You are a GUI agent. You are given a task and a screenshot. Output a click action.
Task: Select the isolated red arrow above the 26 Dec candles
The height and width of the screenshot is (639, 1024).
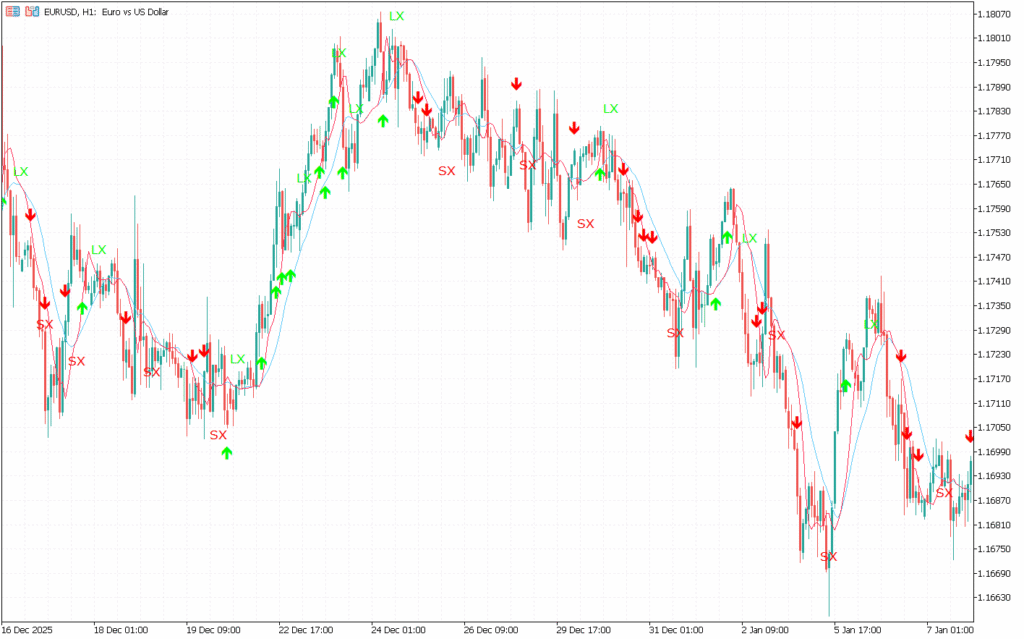coord(516,84)
